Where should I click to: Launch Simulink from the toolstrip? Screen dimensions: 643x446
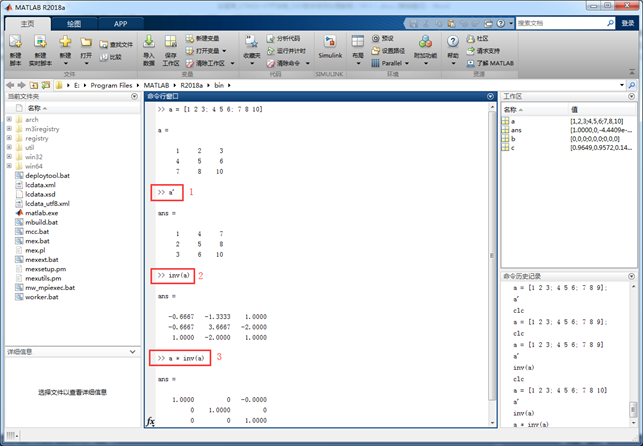[330, 47]
